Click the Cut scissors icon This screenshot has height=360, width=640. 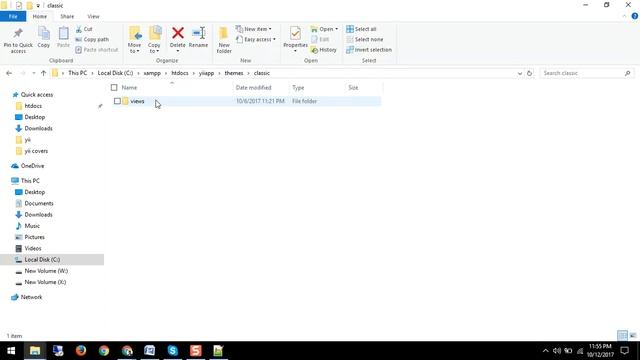click(79, 29)
